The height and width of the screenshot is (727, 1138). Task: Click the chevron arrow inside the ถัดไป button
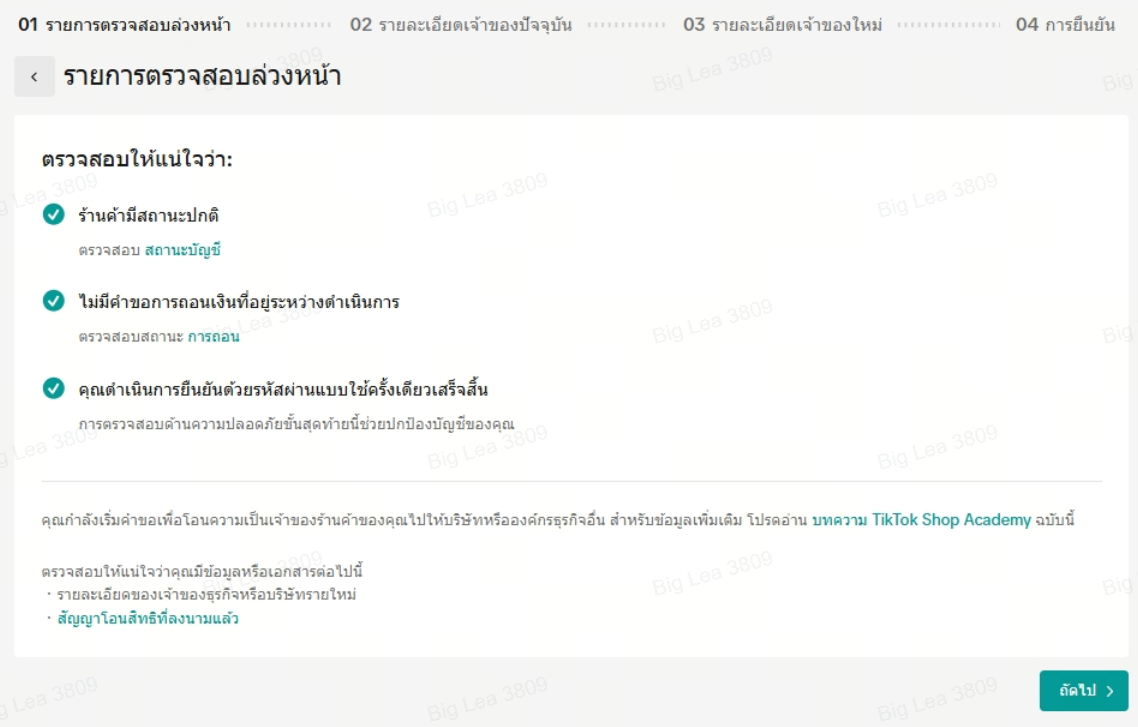[1110, 691]
